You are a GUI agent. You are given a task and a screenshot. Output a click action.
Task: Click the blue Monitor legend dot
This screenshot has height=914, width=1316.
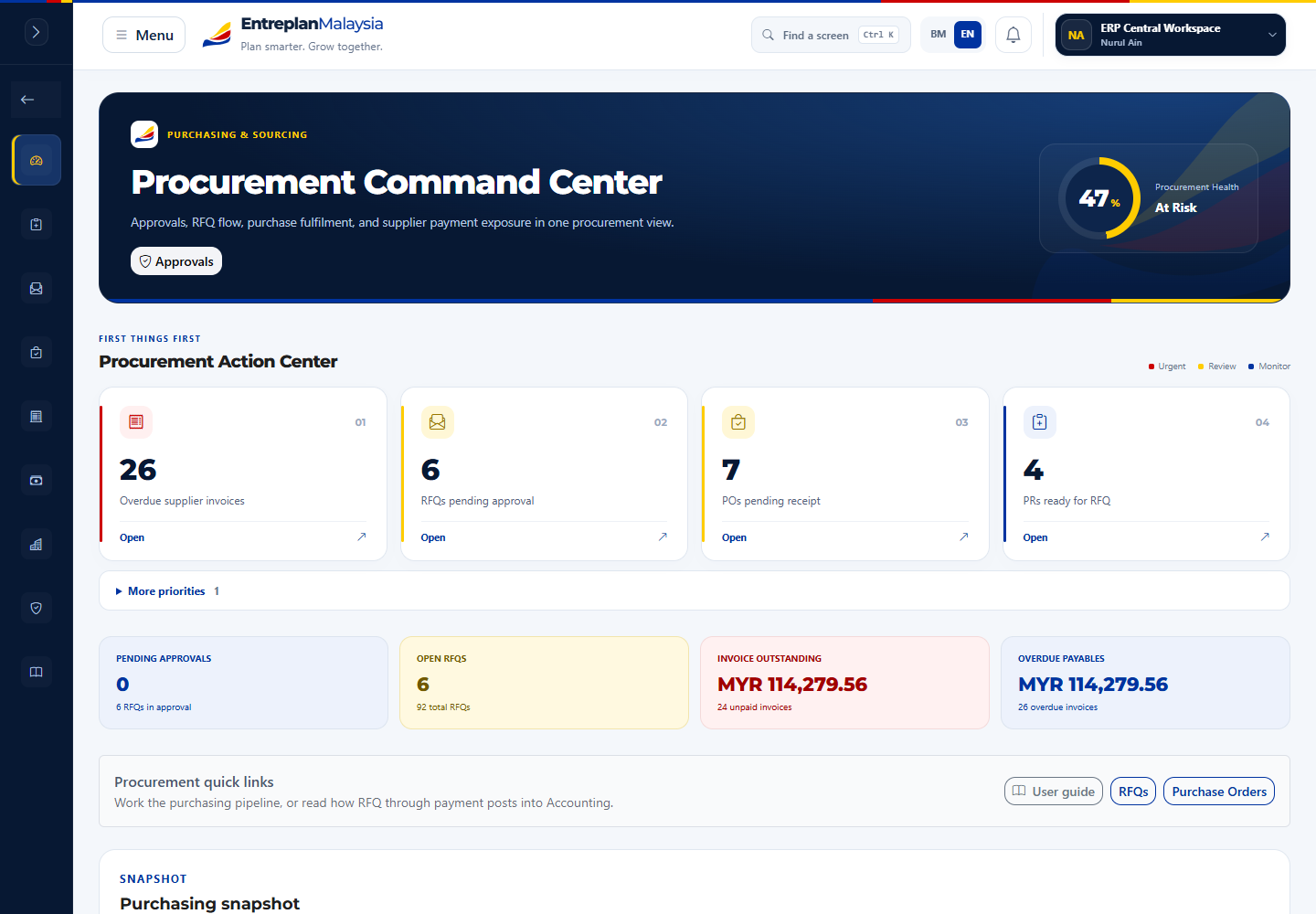(1251, 367)
